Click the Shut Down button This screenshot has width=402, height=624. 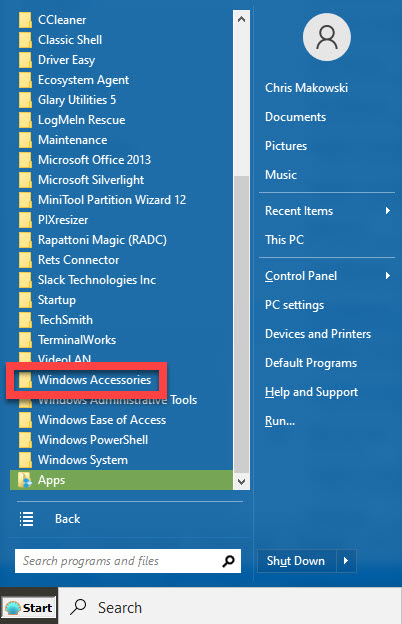297,561
